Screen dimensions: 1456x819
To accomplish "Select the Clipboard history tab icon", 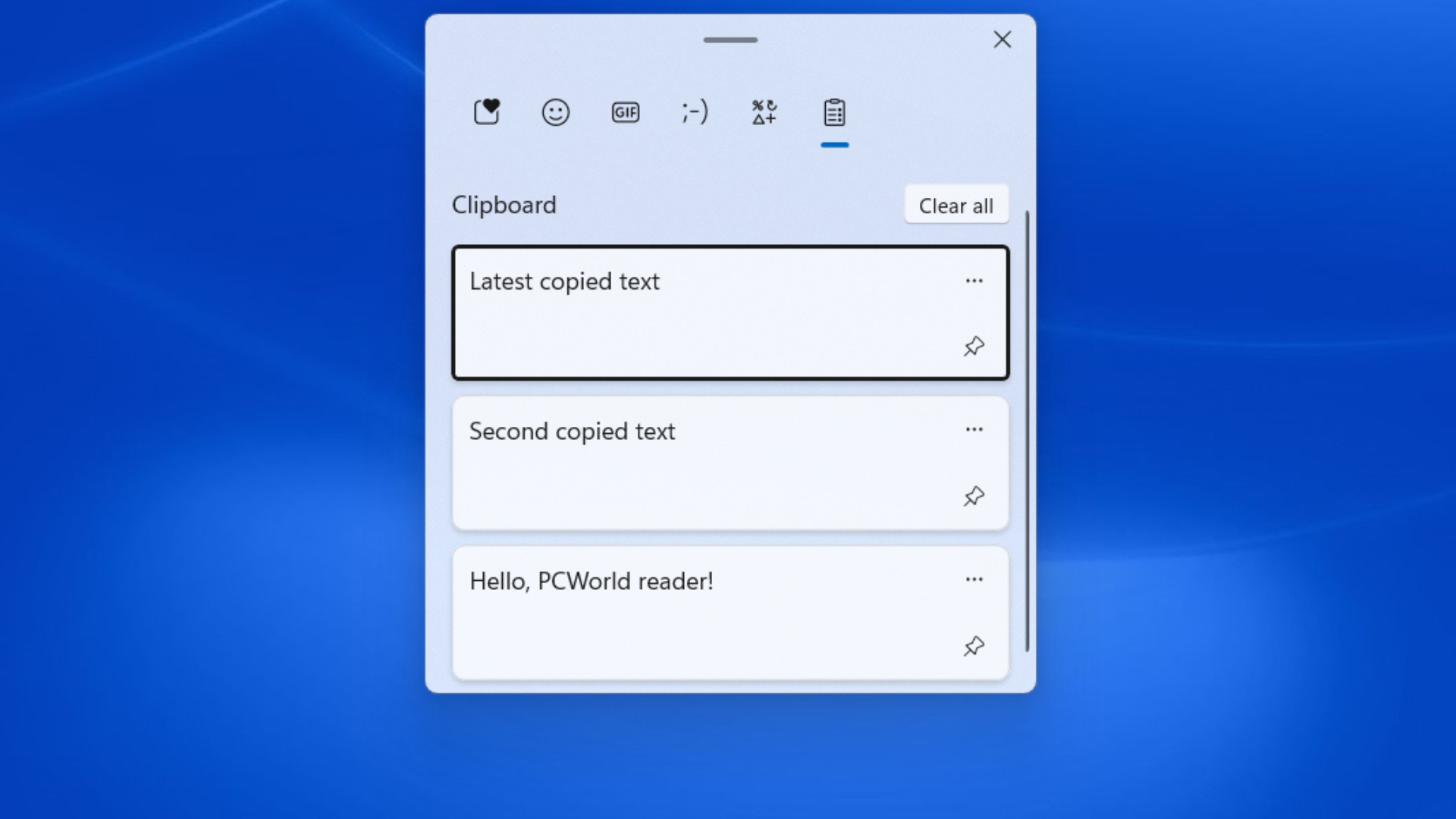I will click(834, 112).
